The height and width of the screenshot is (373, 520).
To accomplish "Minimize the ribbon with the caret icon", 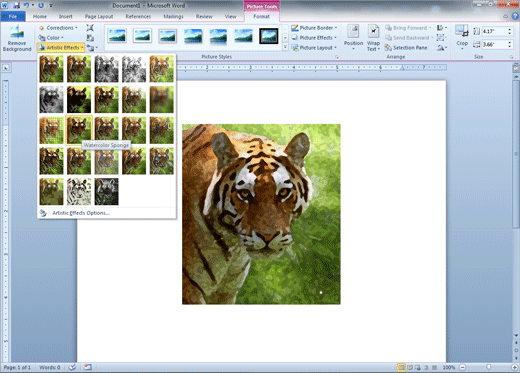I will tap(506, 16).
